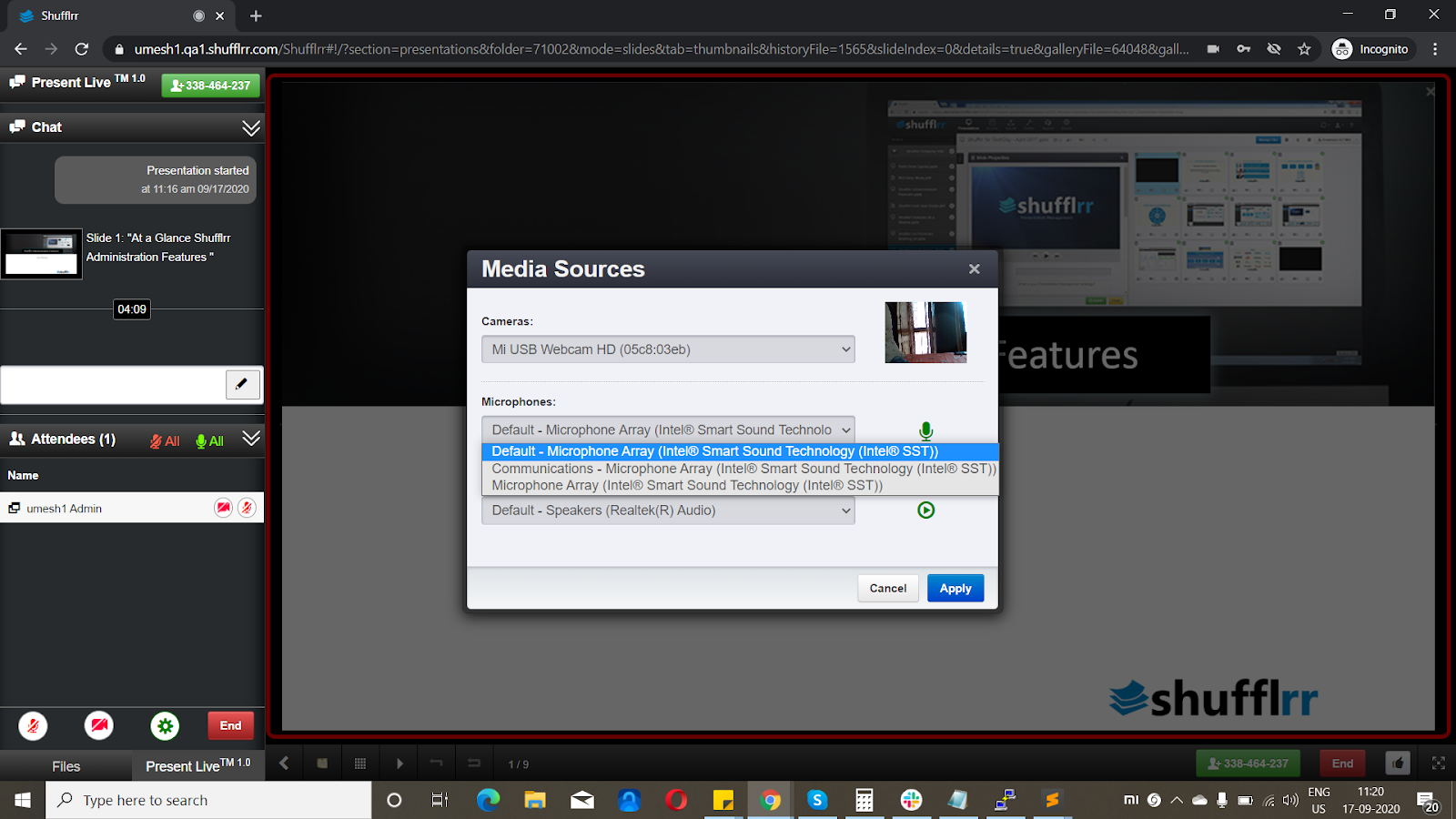Click the browser address bar URL
This screenshot has width=1456, height=819.
(x=662, y=49)
